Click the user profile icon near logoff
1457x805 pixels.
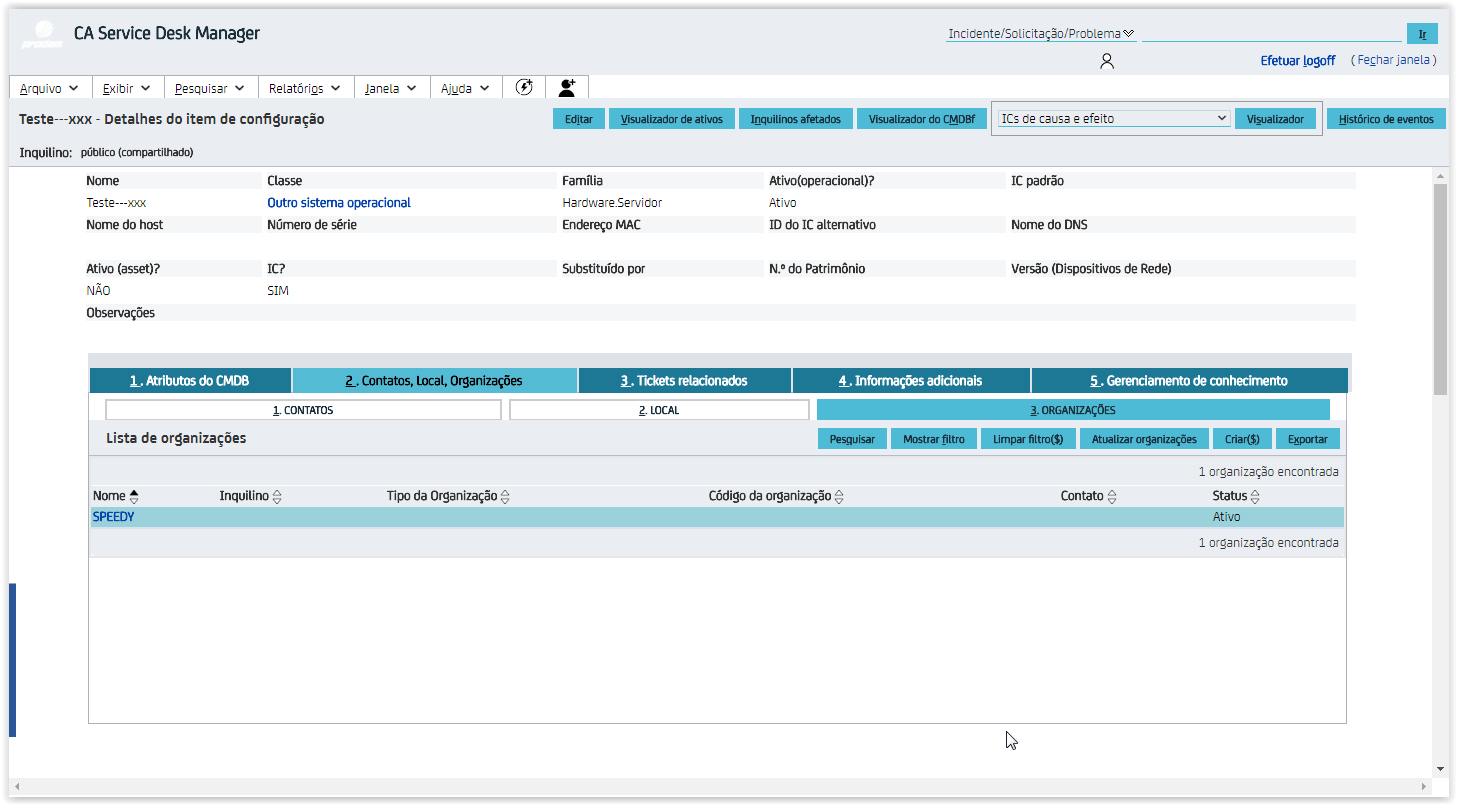click(x=1106, y=61)
